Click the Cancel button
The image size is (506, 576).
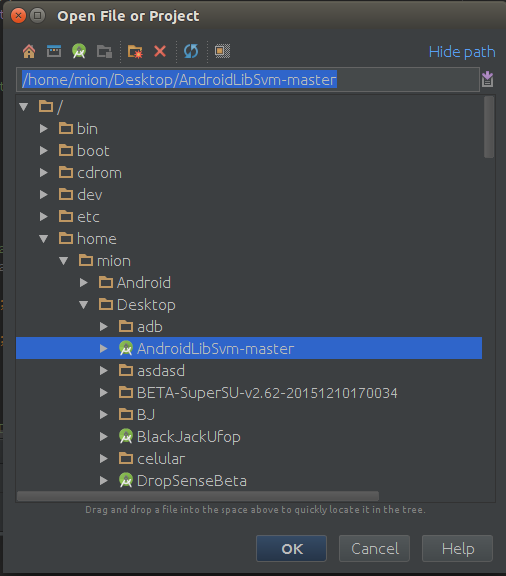point(374,548)
